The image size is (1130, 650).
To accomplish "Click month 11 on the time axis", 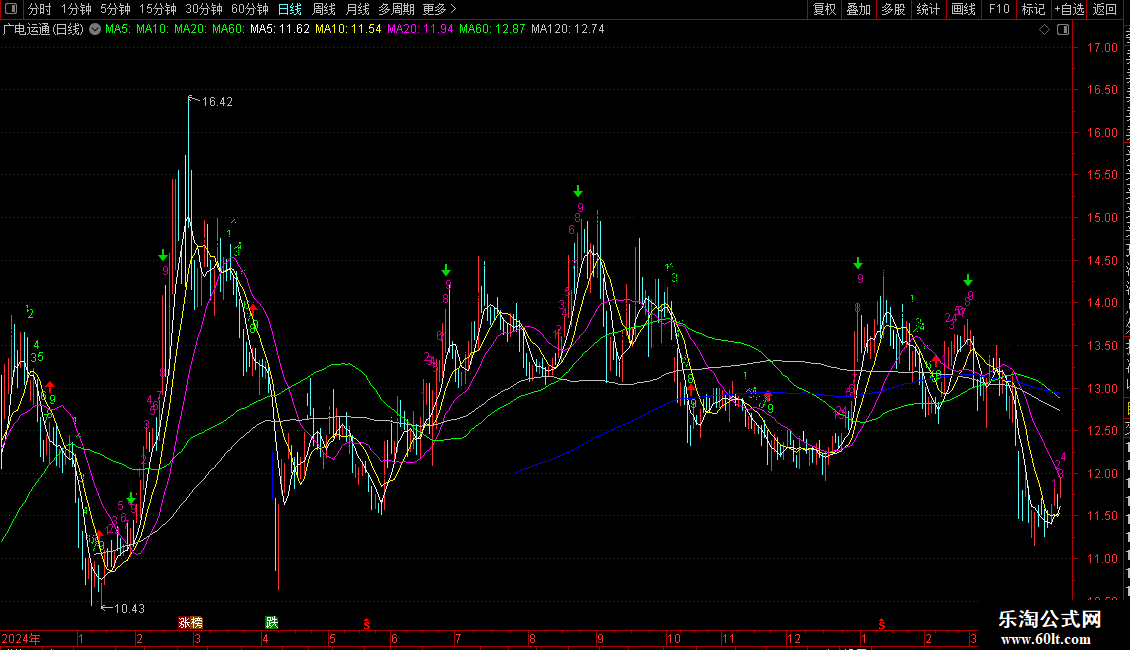I will [x=729, y=638].
